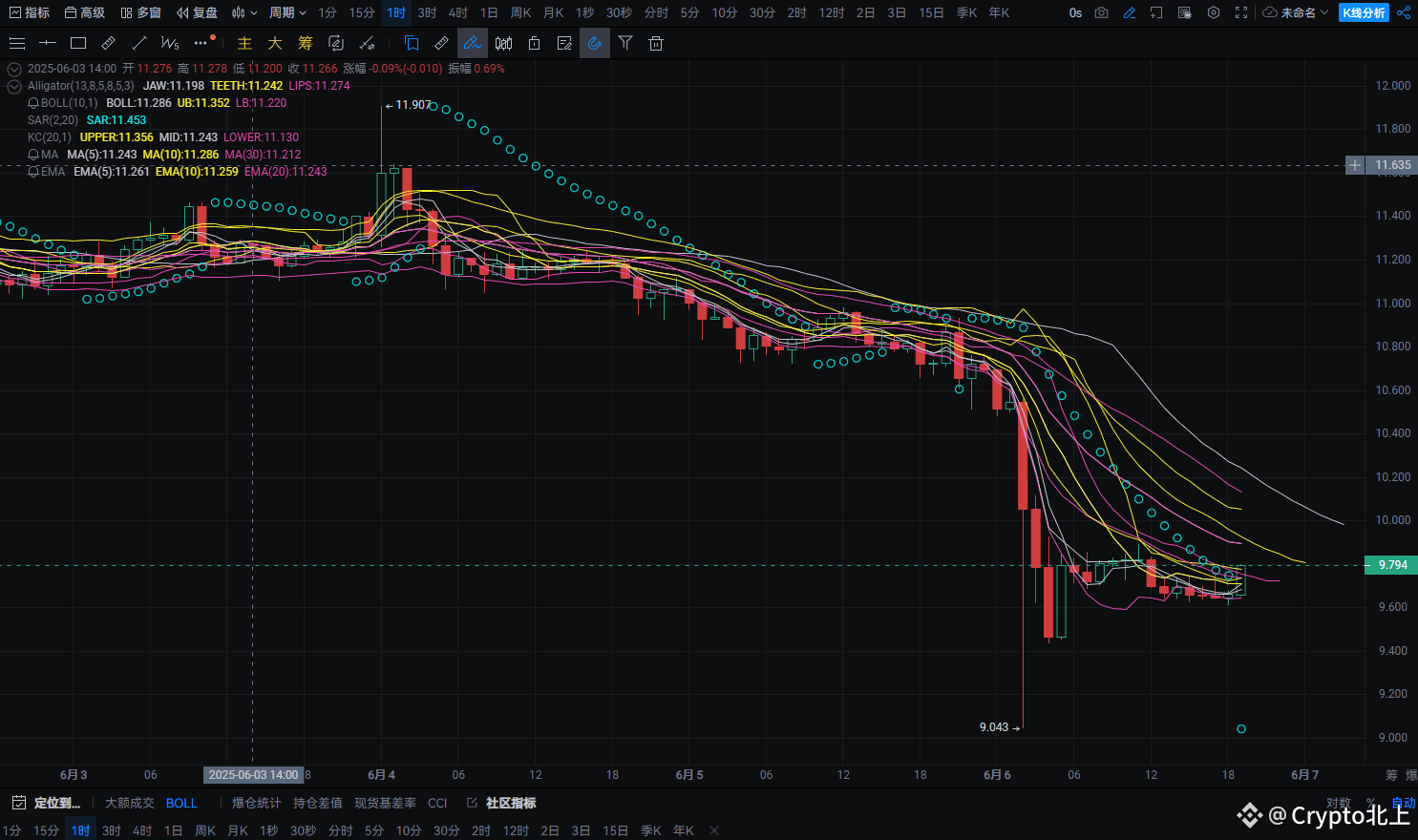Toggle the highlighted blue magnet icon
The height and width of the screenshot is (840, 1418).
click(x=594, y=43)
